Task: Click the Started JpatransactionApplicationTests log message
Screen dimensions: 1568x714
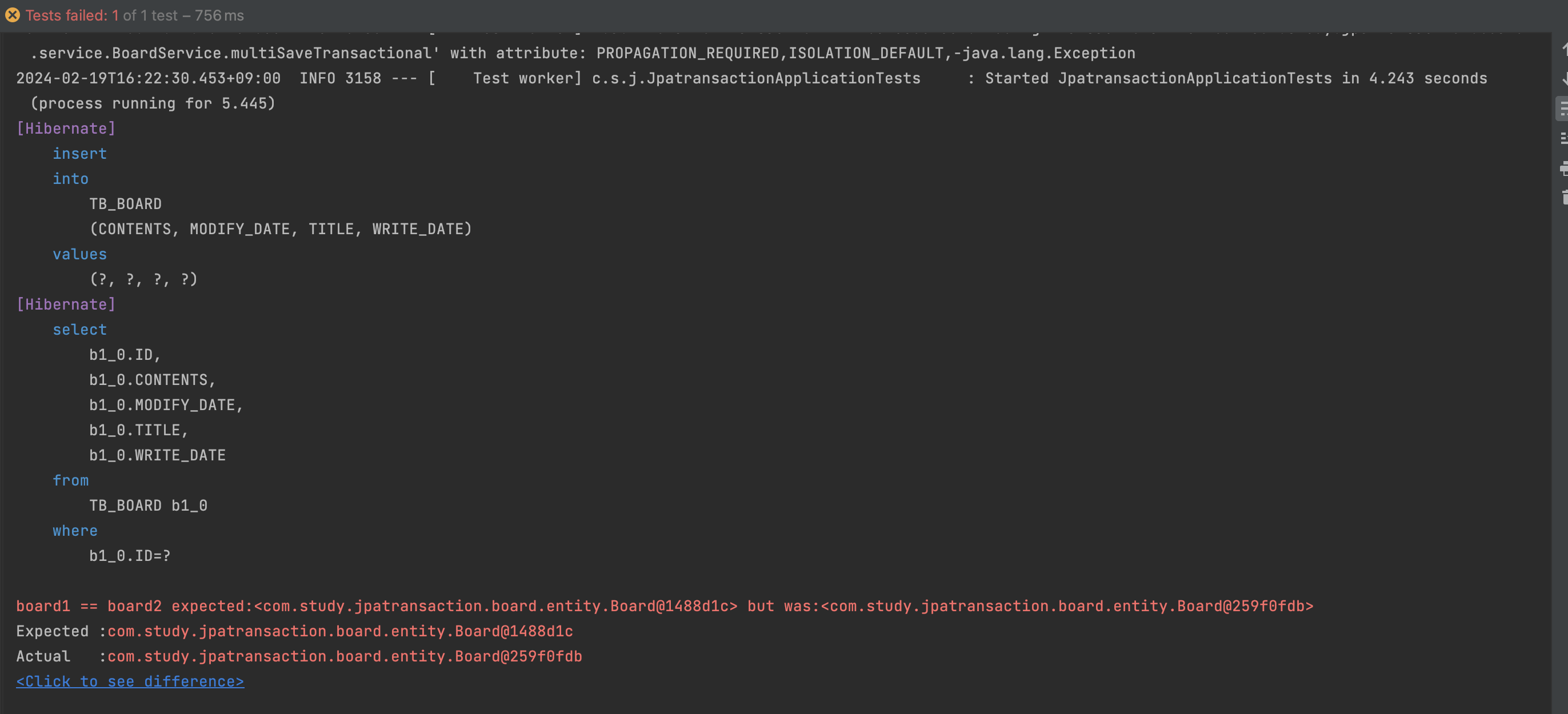Action: point(1236,78)
